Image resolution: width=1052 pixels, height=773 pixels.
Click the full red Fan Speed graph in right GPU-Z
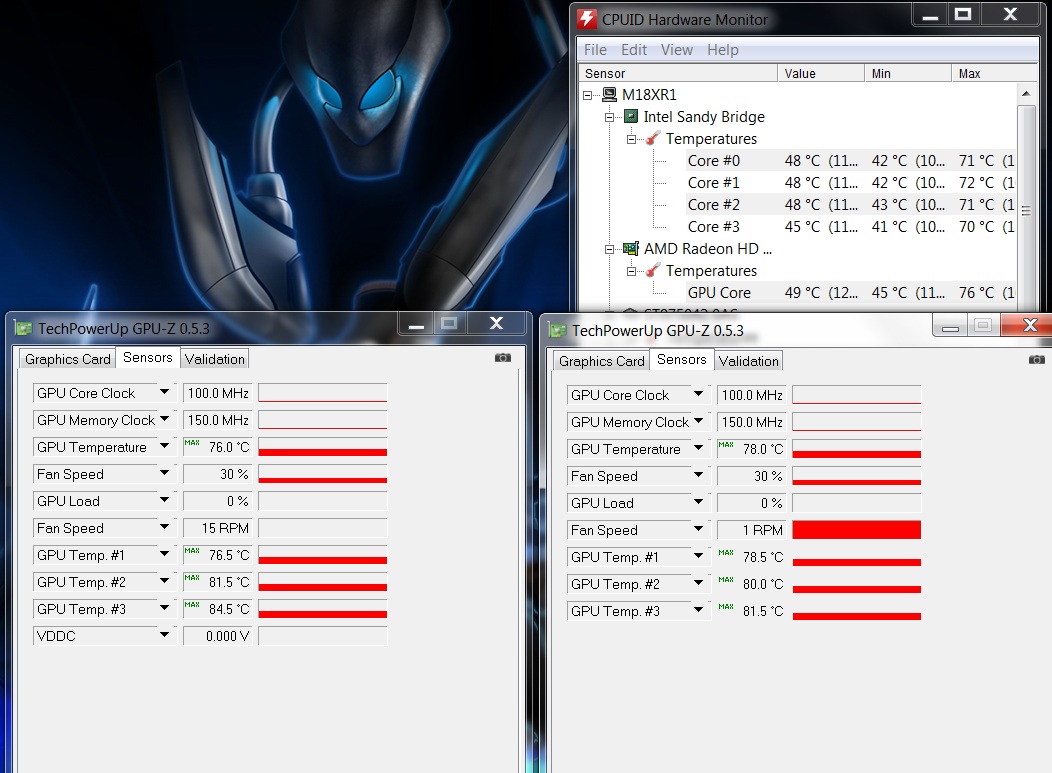coord(857,530)
